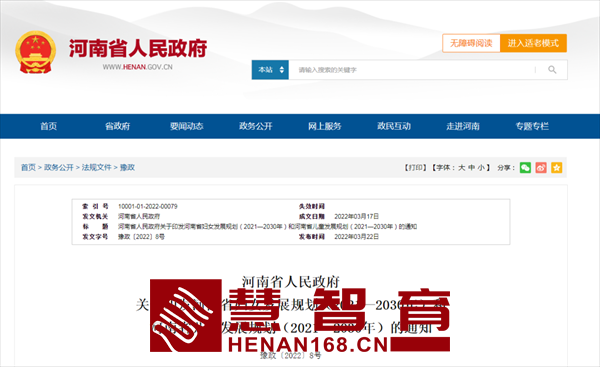This screenshot has height=367, width=600.
Task: Share to Weibo icon
Action: point(541,168)
